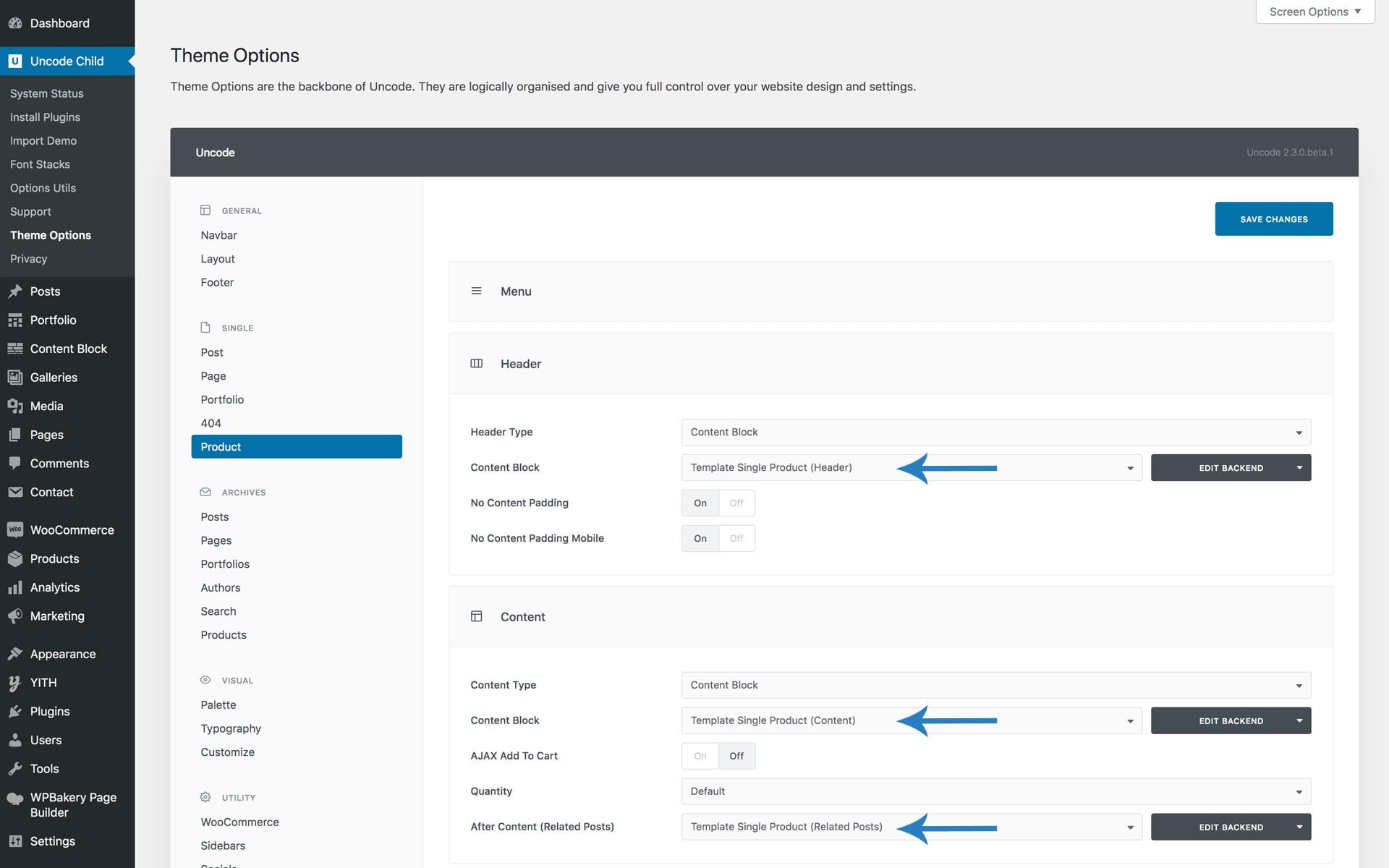Select Typography in Visual section

[231, 728]
